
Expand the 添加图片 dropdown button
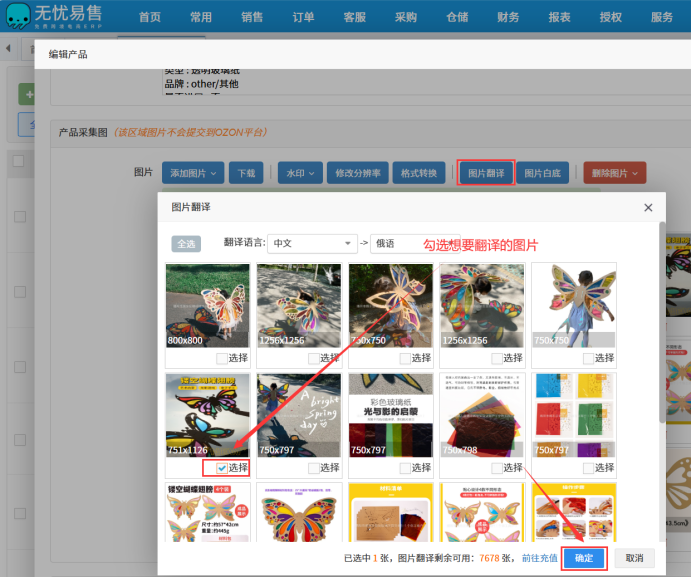[x=193, y=173]
